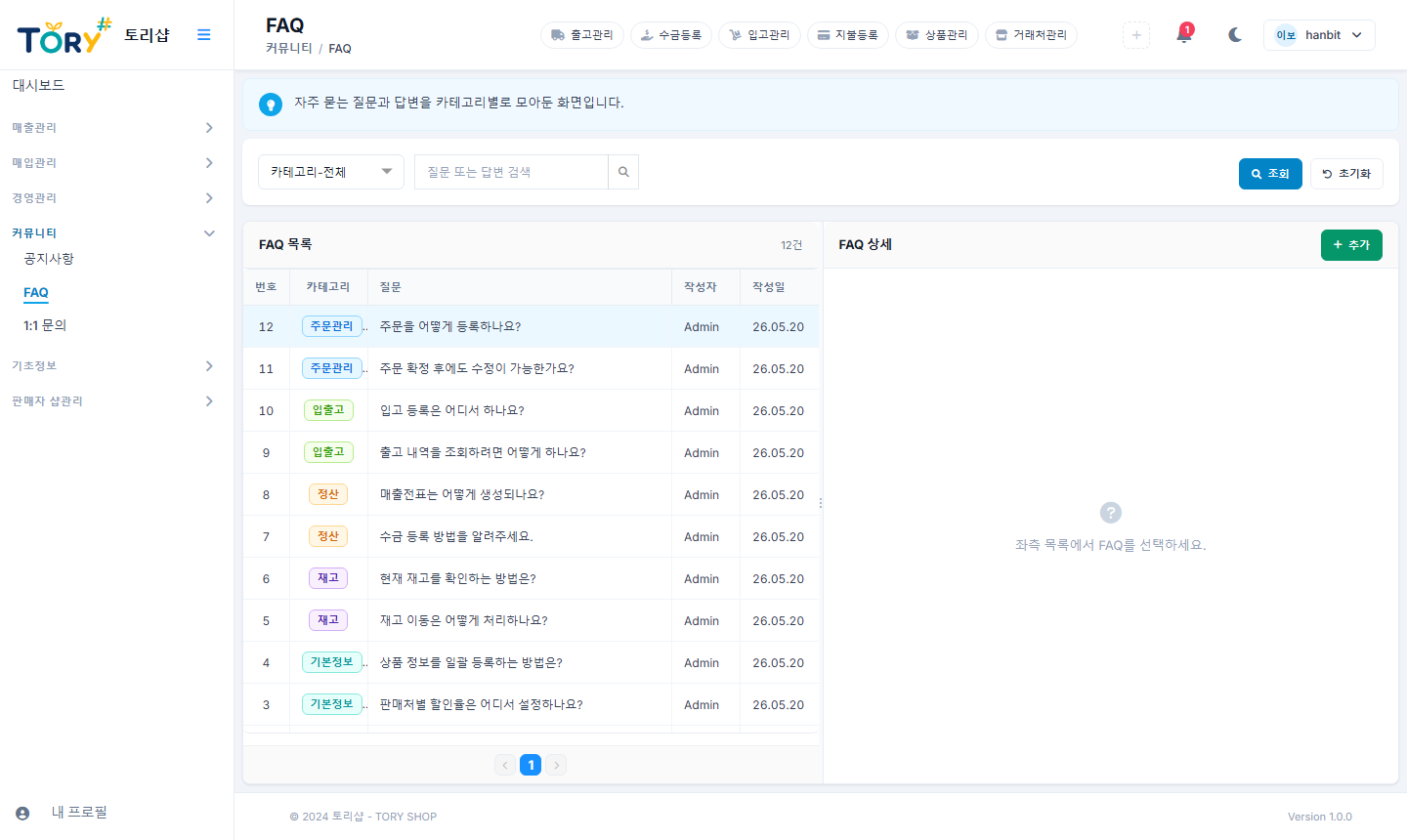
Task: Open 내 프로필 at sidebar bottom
Action: pos(79,813)
